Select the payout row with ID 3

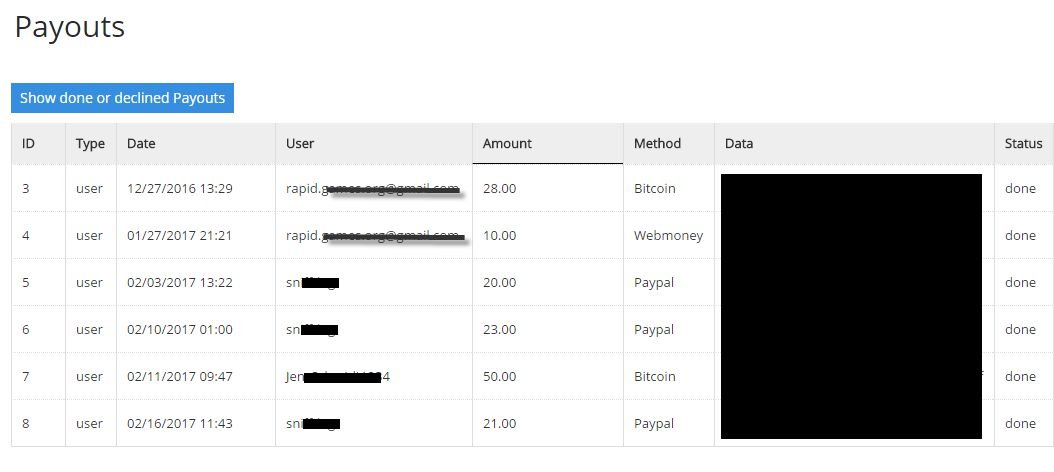26,189
